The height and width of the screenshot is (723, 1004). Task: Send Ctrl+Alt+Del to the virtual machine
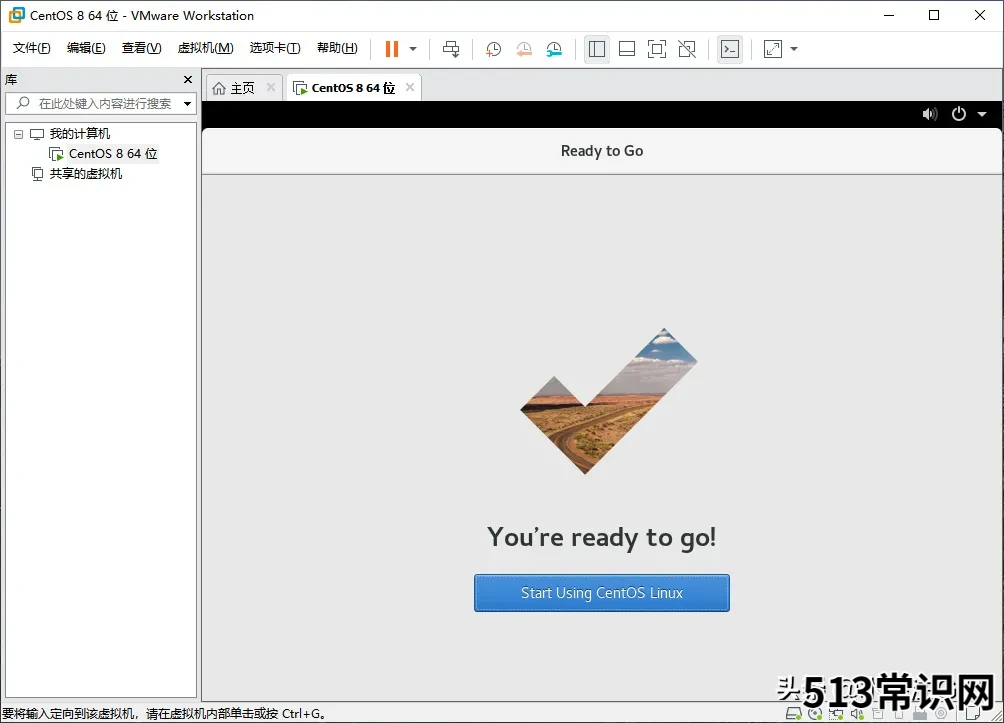click(451, 49)
